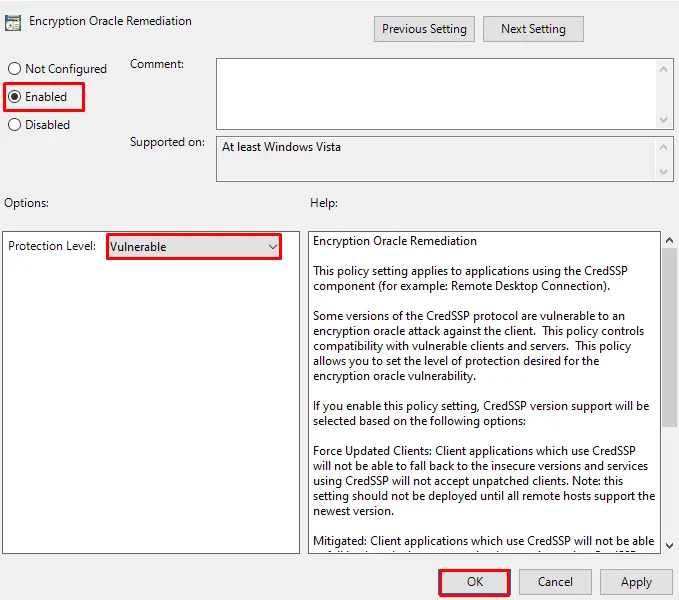Screen dimensions: 679x600
Task: Click the 'Encryption Oracle Remediation' help heading
Action: [394, 241]
